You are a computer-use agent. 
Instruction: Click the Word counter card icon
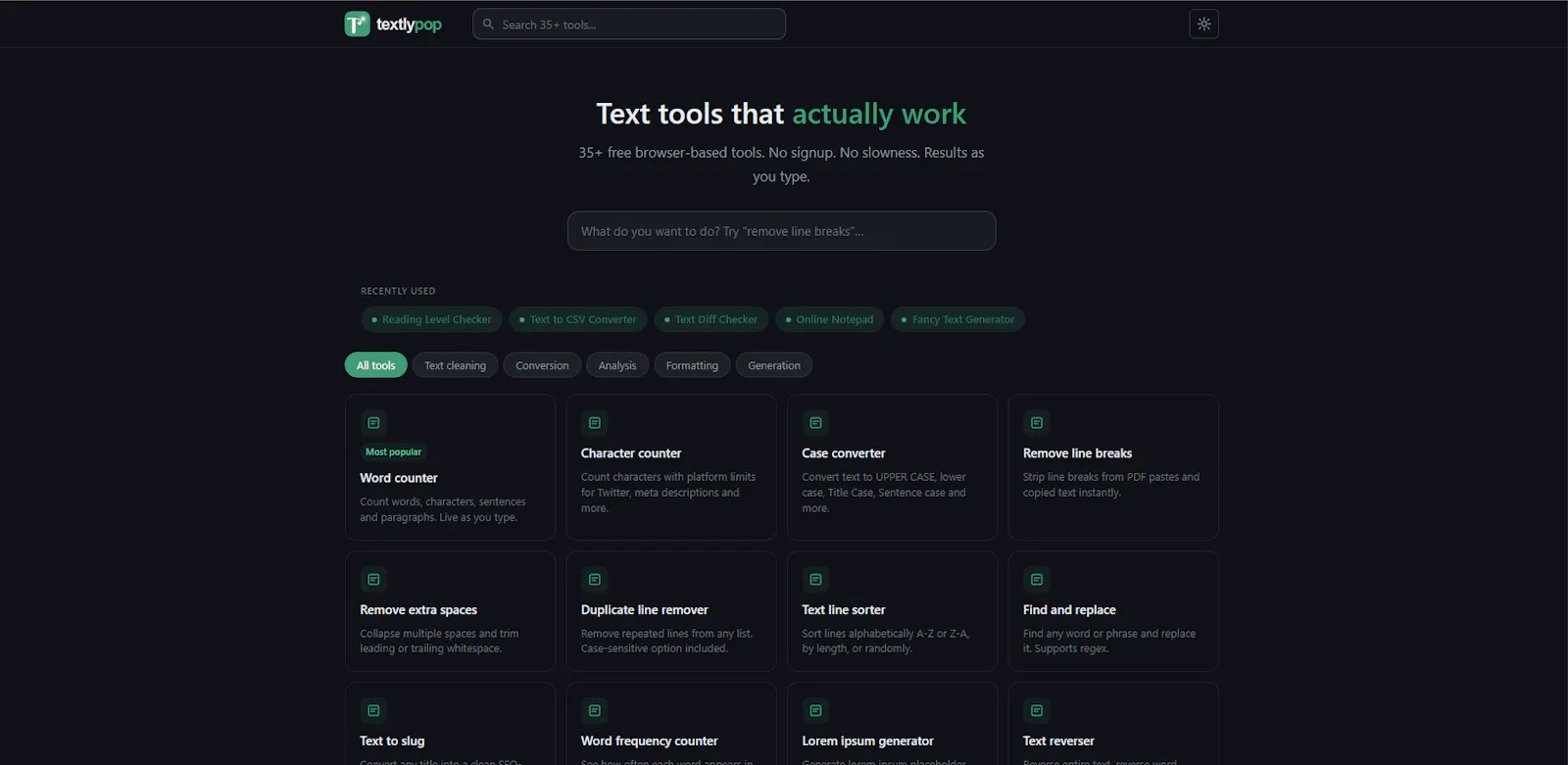pos(373,423)
